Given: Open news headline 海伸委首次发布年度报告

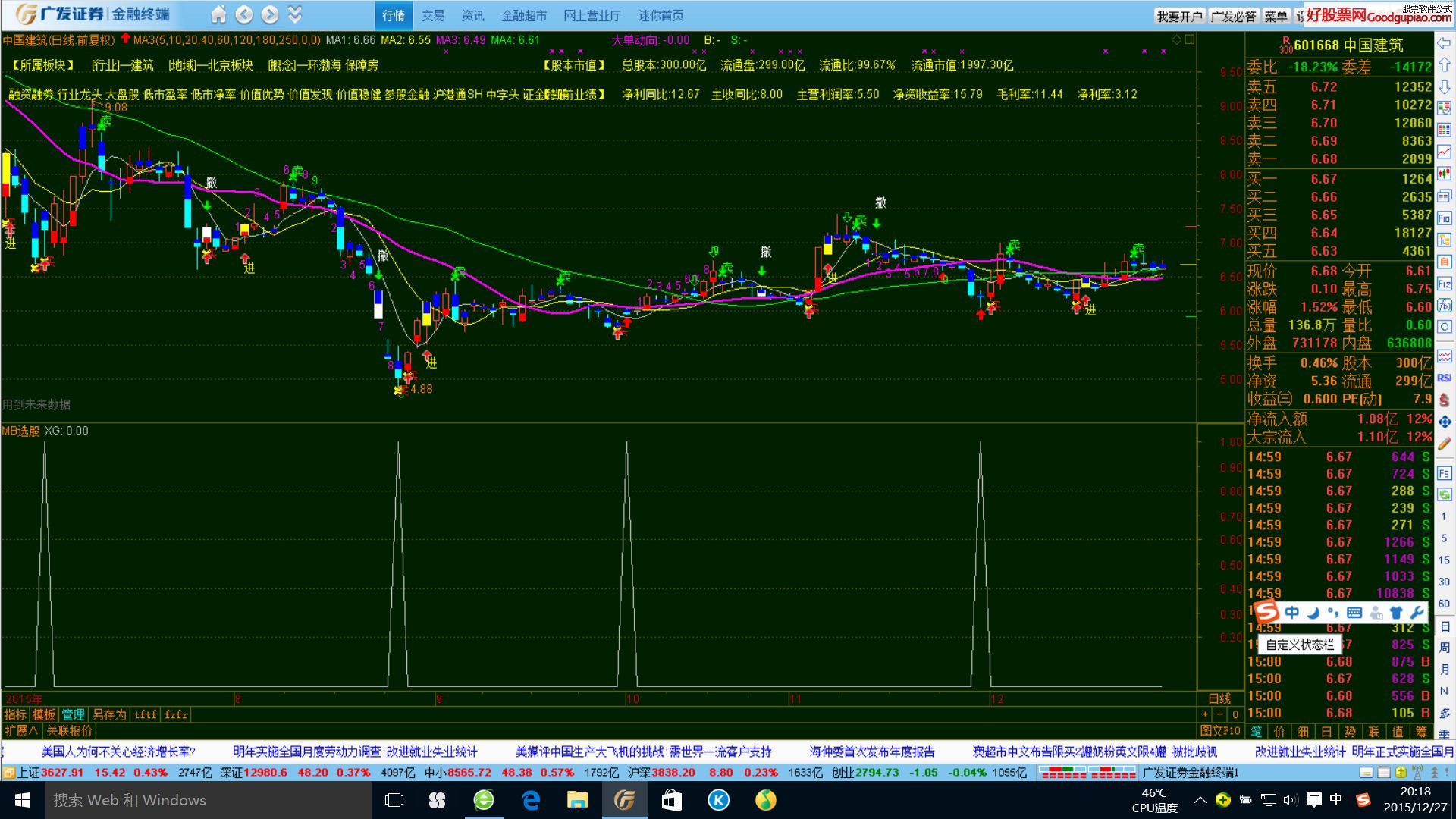Looking at the screenshot, I should (872, 752).
